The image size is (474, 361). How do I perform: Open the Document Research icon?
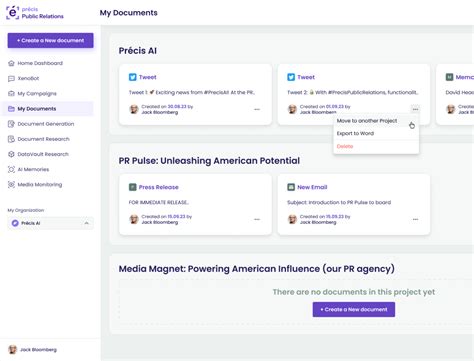pyautogui.click(x=11, y=139)
